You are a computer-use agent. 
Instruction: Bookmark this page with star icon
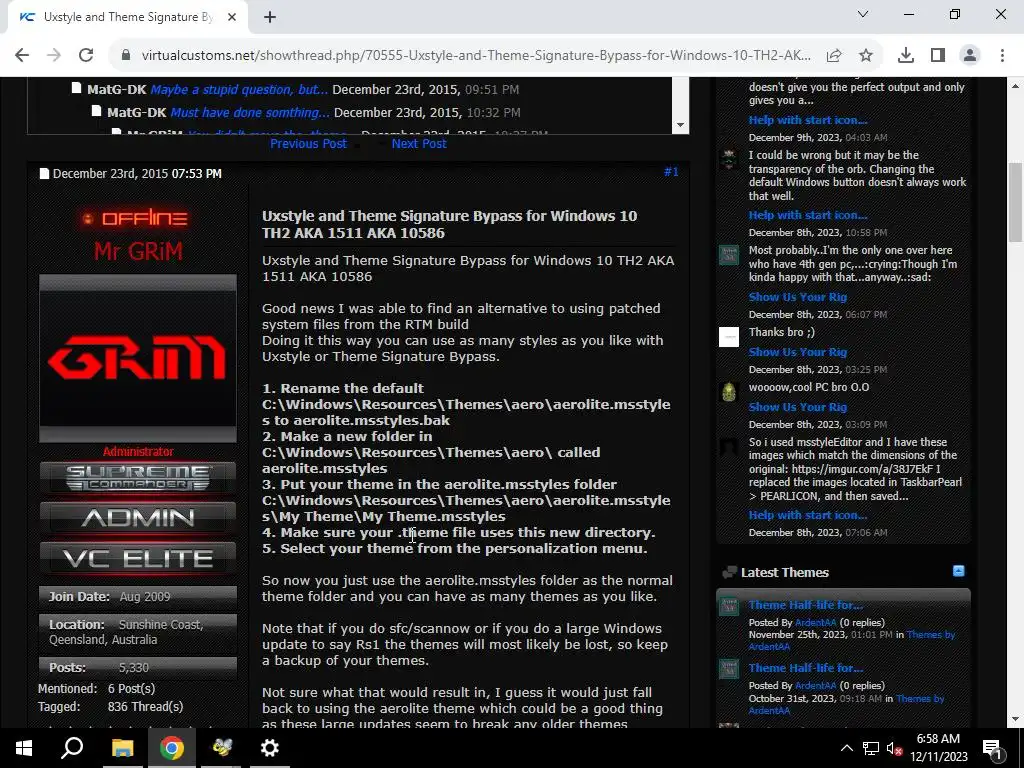[x=866, y=56]
